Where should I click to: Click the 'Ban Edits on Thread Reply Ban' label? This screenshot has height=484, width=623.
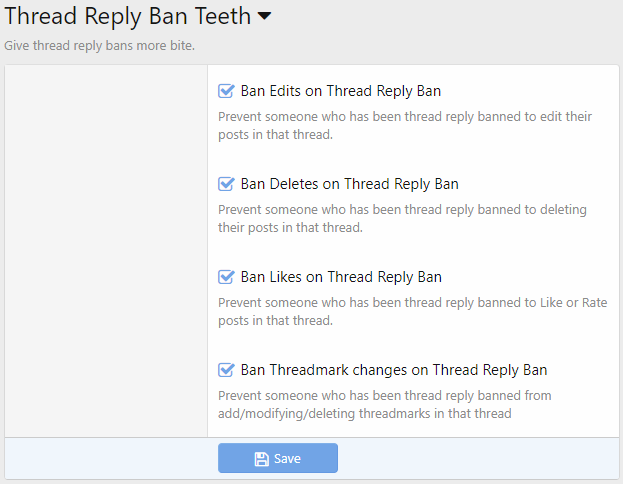pyautogui.click(x=341, y=92)
